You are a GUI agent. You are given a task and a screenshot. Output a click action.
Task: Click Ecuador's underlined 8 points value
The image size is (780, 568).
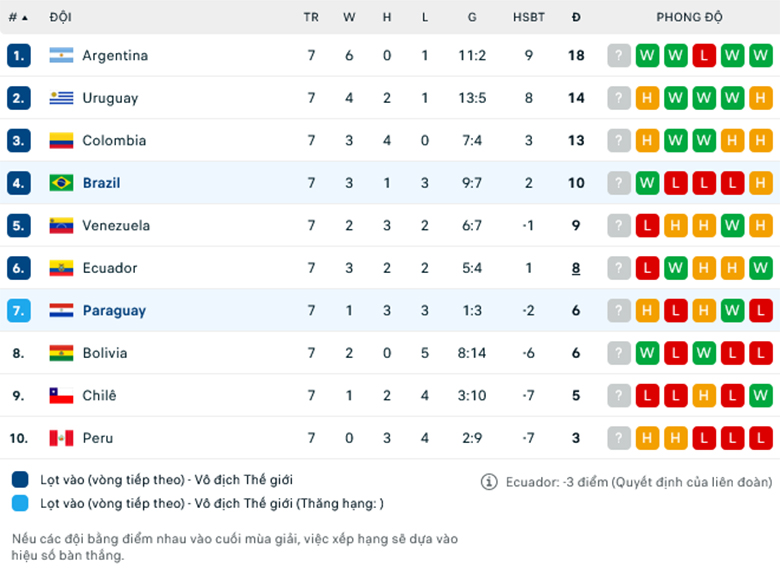pyautogui.click(x=576, y=269)
